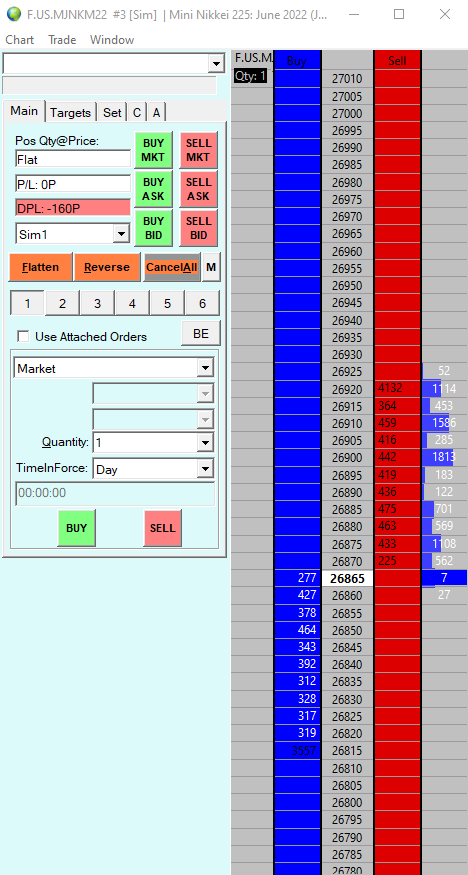The image size is (468, 875).
Task: Click the Buy column header
Action: tap(297, 60)
